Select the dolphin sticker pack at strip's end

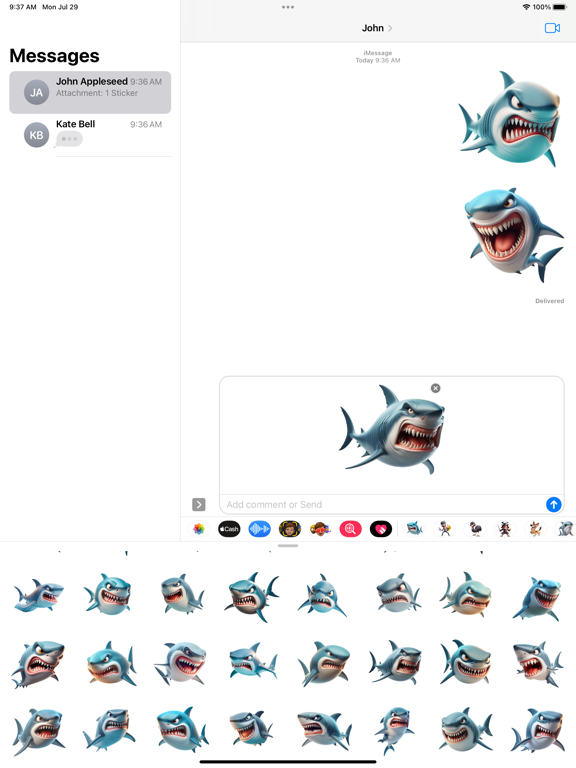coord(566,529)
